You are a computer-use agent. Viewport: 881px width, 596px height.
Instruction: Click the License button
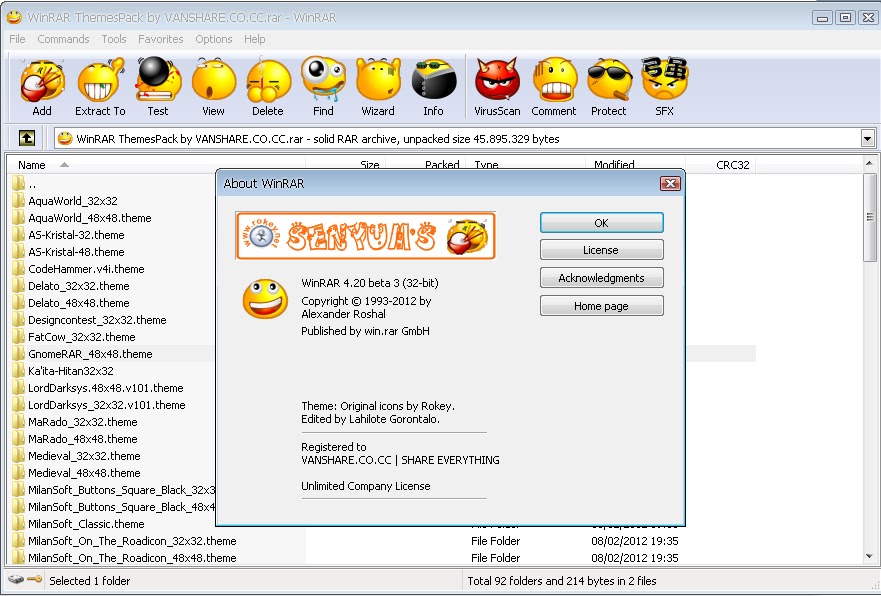(602, 250)
